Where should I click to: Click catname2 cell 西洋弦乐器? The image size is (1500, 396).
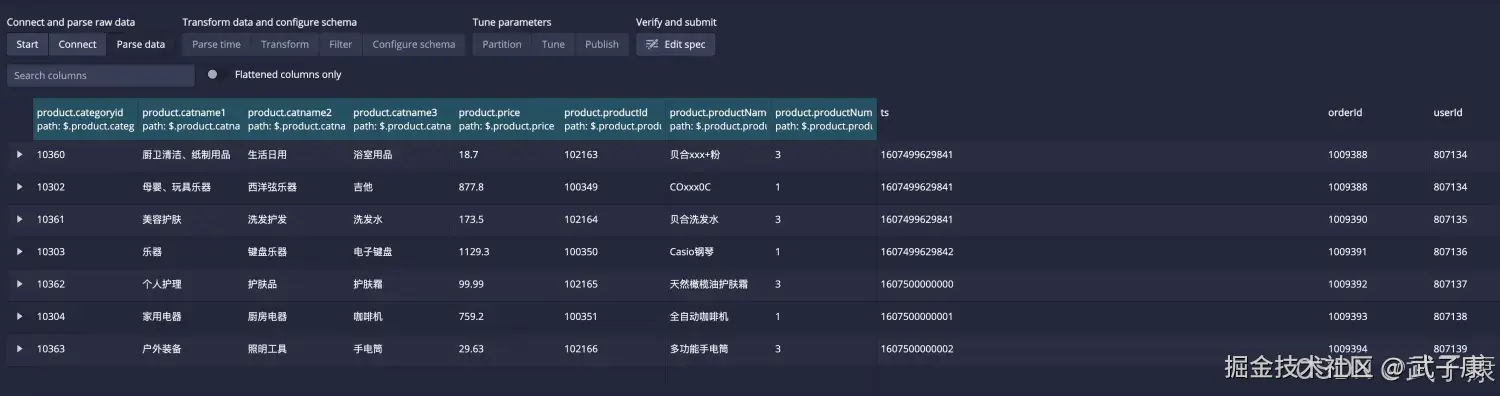272,187
